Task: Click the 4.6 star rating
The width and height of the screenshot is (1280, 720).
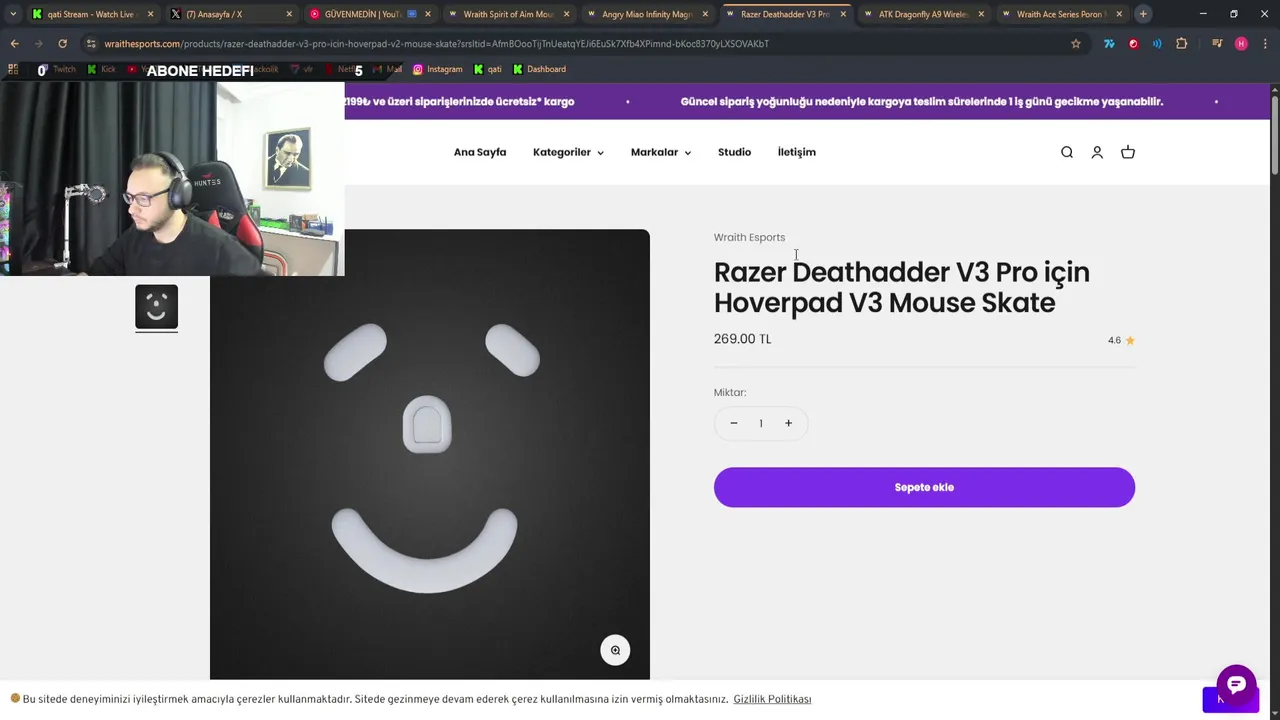Action: pos(1121,340)
